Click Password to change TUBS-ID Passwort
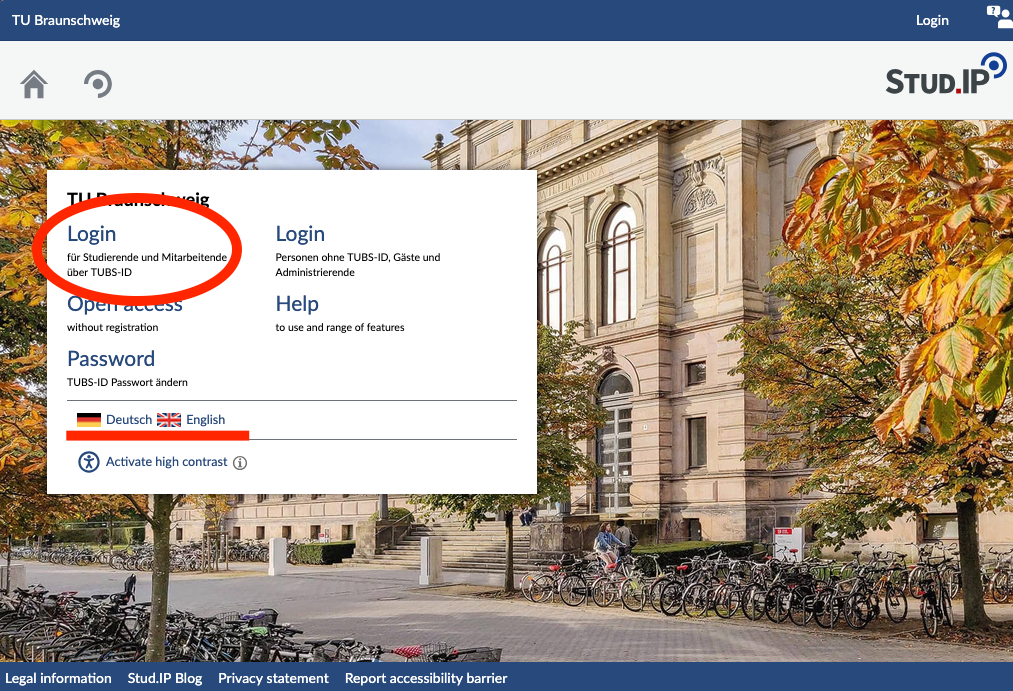The height and width of the screenshot is (691, 1013). point(111,358)
